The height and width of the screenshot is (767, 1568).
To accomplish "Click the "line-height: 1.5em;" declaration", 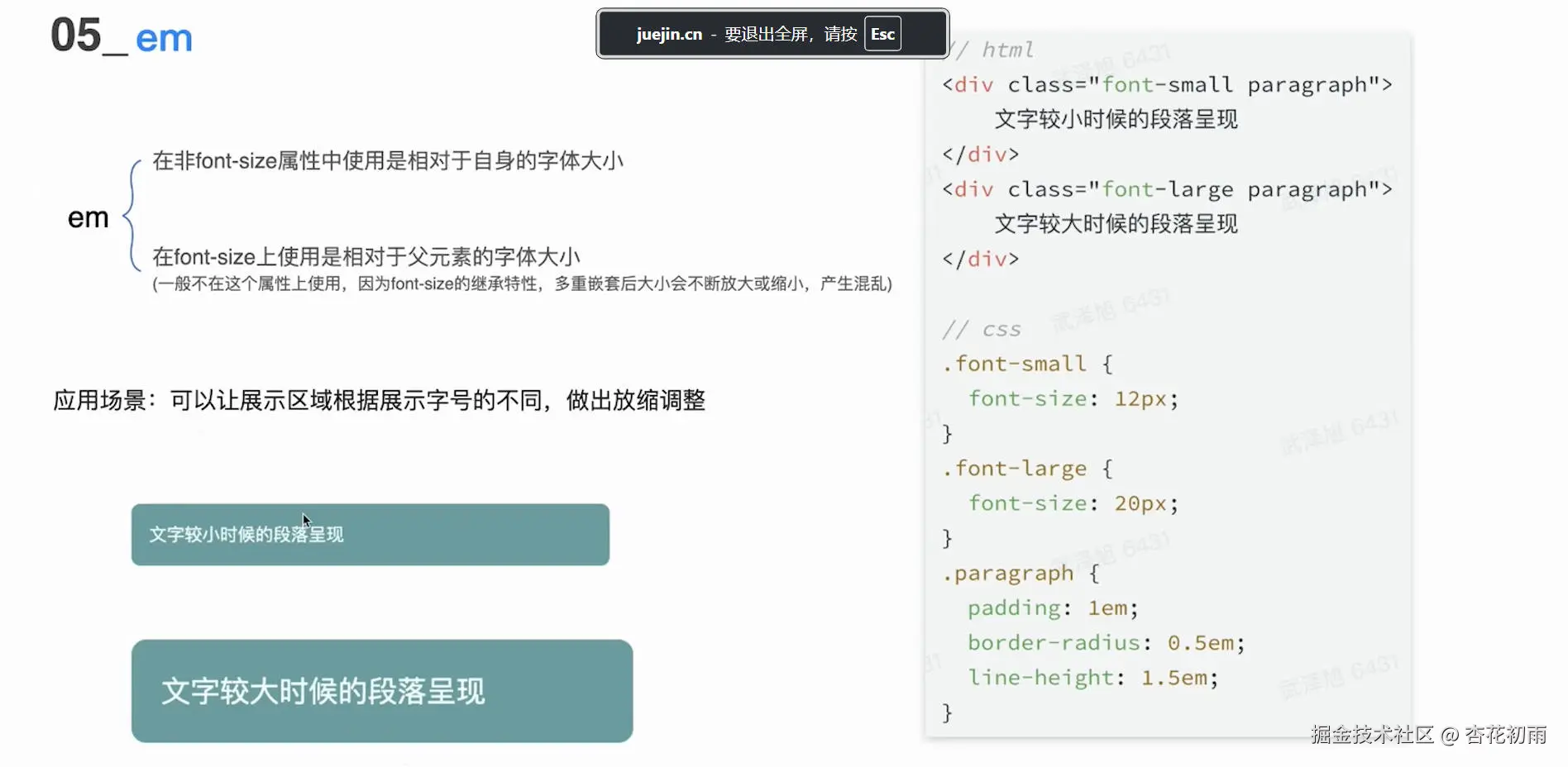I will 1093,678.
